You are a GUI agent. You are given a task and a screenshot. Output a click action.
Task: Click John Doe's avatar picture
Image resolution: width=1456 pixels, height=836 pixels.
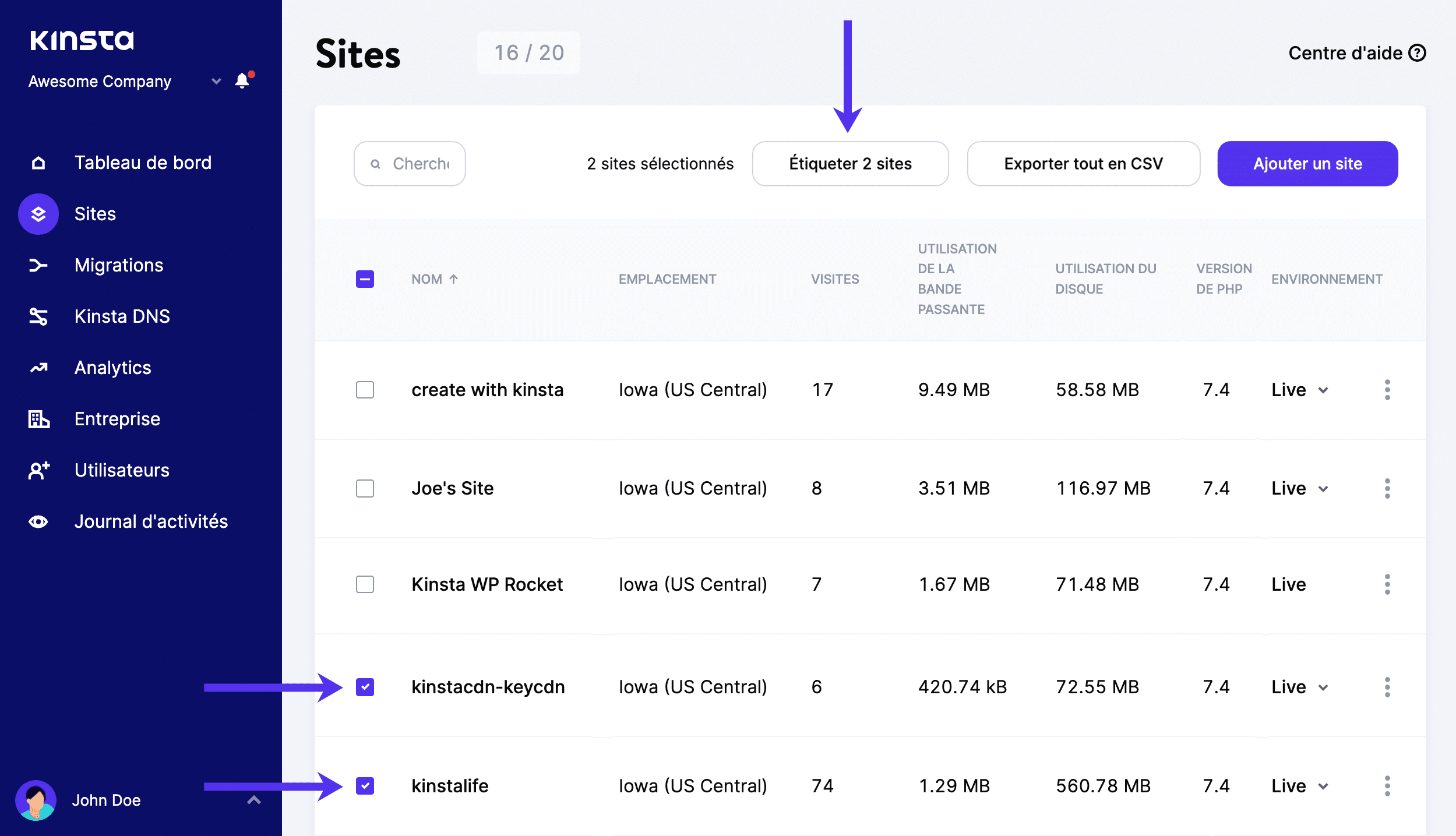tap(36, 800)
